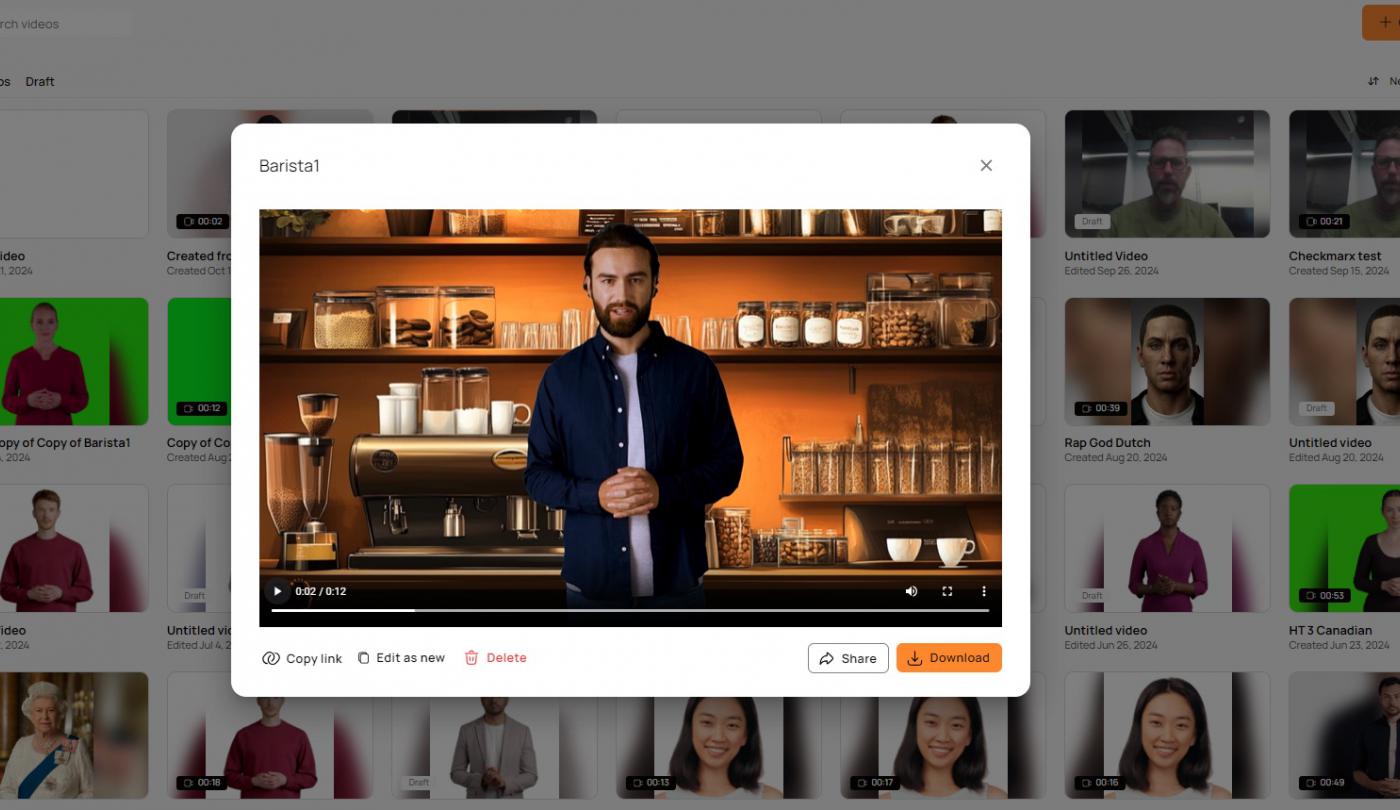Screen dimensions: 1400x810
Task: Open Untitled video edited Jun 26 thumbnail
Action: [x=1167, y=548]
